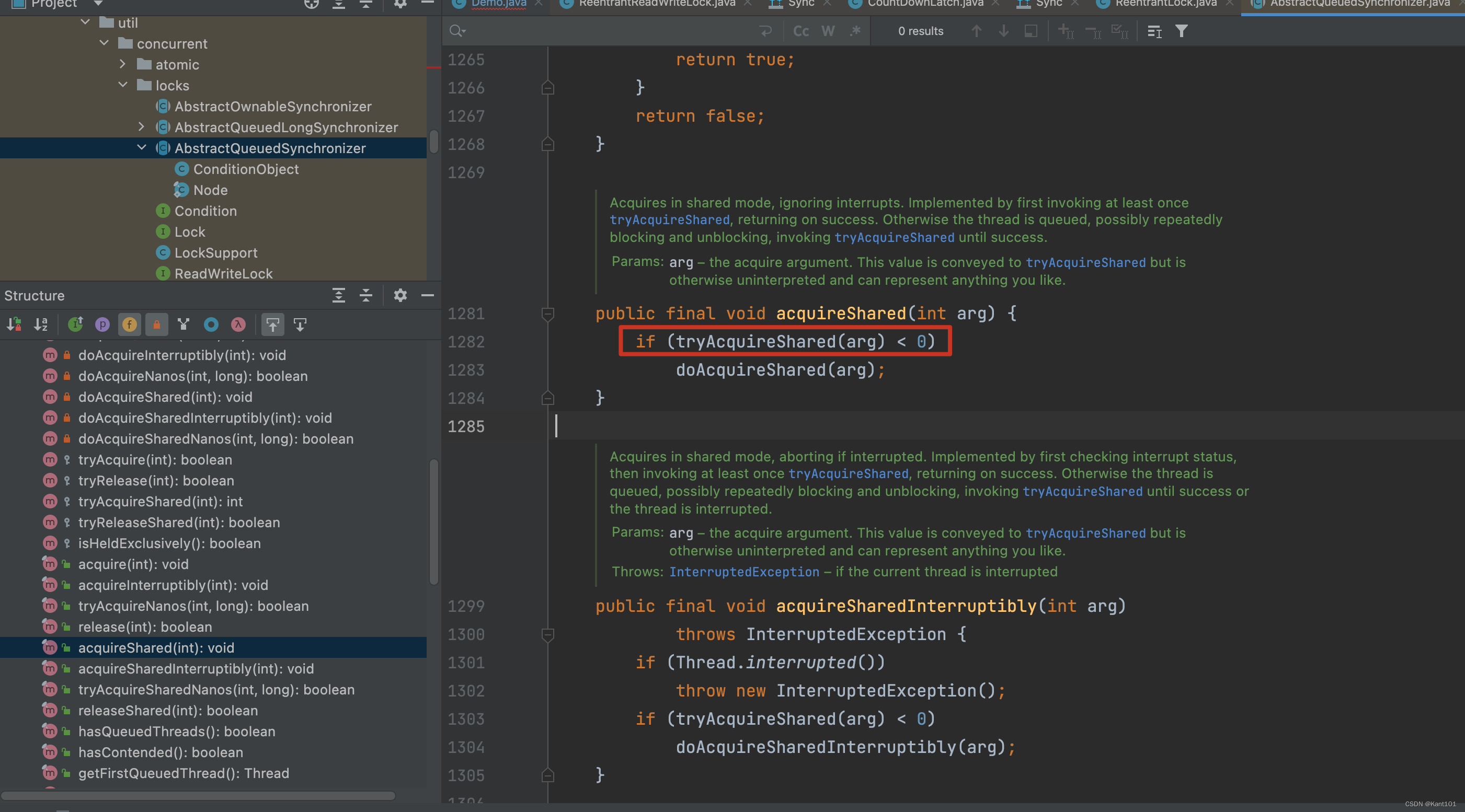
Task: Follow the InterruptedException doc link
Action: pos(744,572)
